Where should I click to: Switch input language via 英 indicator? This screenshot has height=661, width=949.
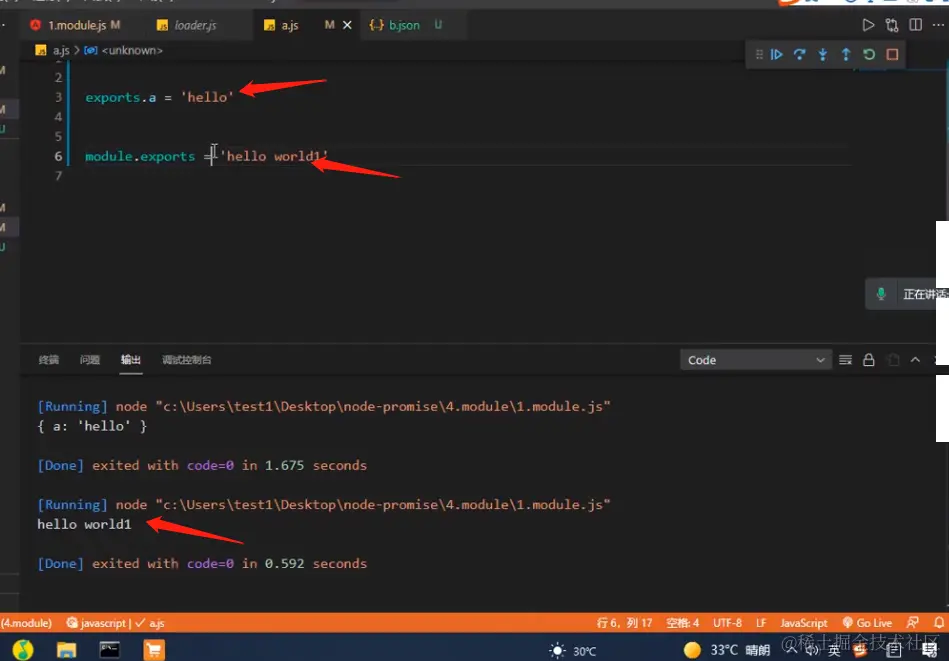(834, 651)
